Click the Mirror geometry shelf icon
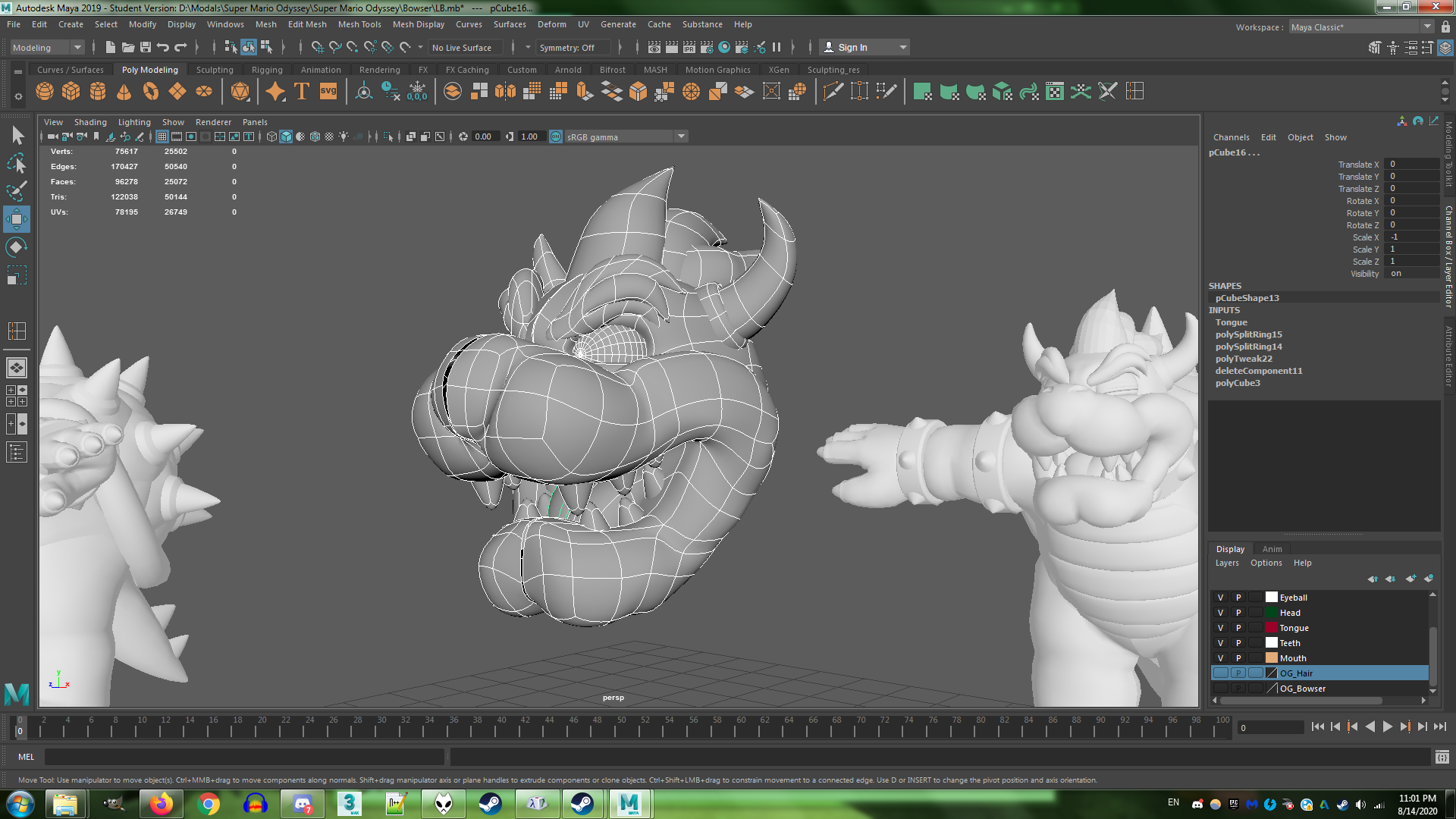This screenshot has width=1456, height=819. coord(505,92)
